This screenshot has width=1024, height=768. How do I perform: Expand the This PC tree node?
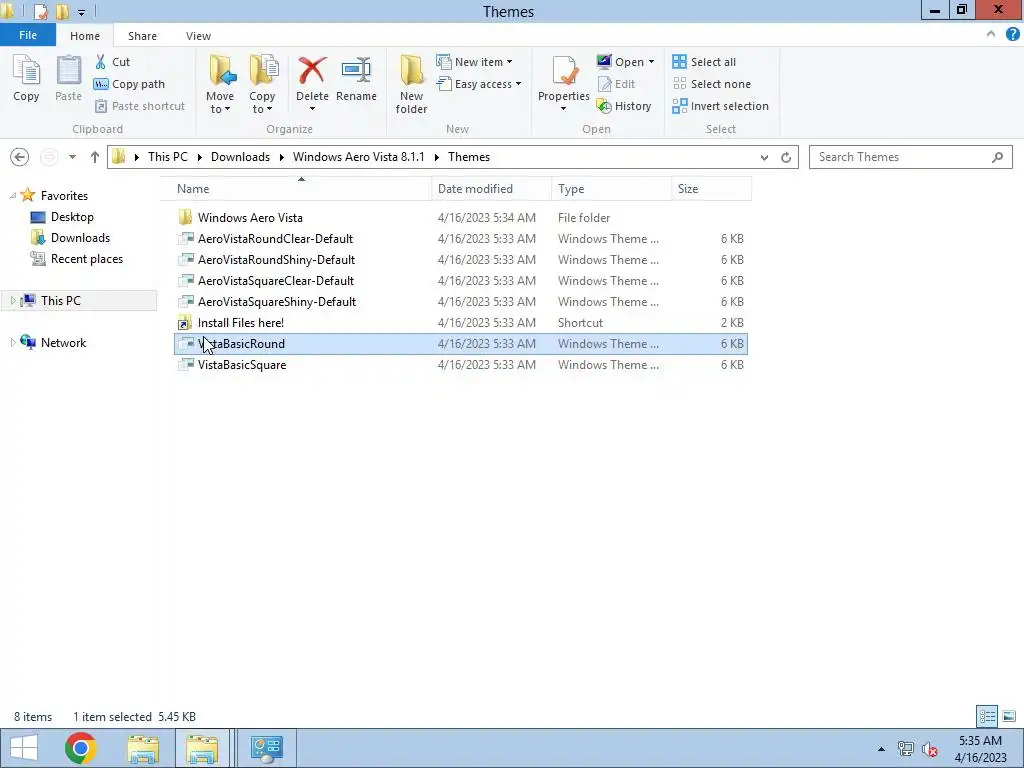(12, 300)
